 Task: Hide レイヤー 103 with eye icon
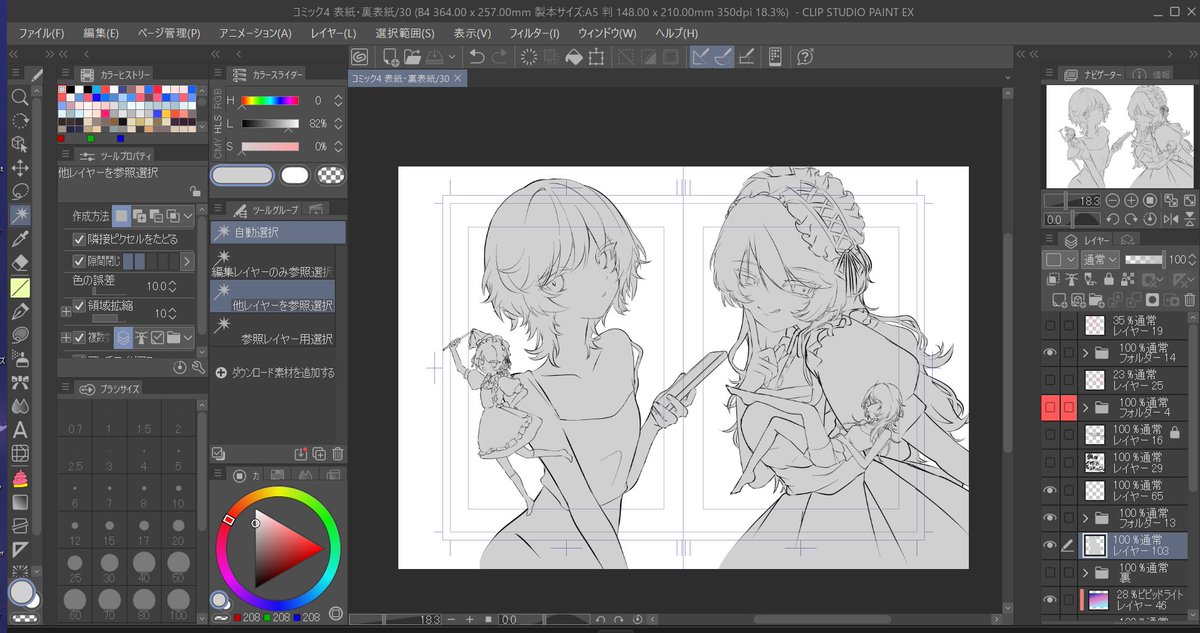point(1050,545)
